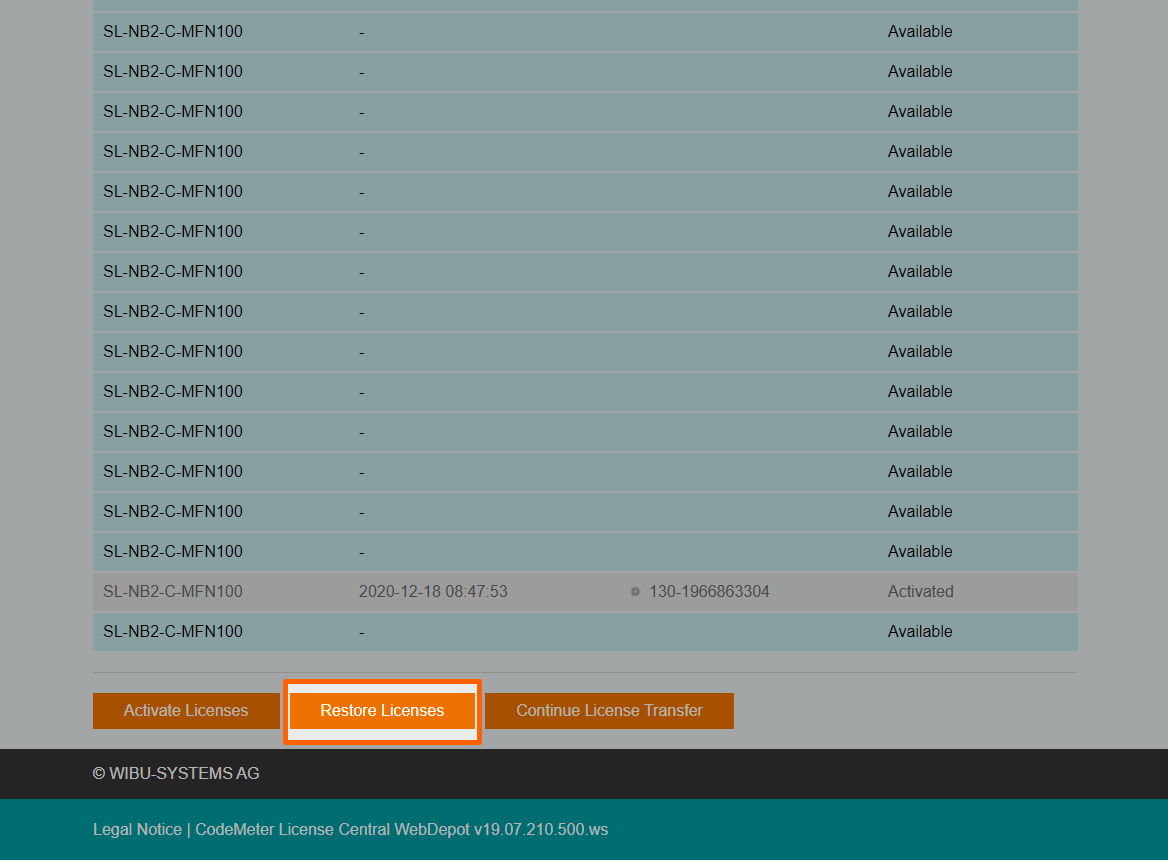The width and height of the screenshot is (1168, 860).
Task: Click the Available status of the bottom row
Action: tap(919, 631)
